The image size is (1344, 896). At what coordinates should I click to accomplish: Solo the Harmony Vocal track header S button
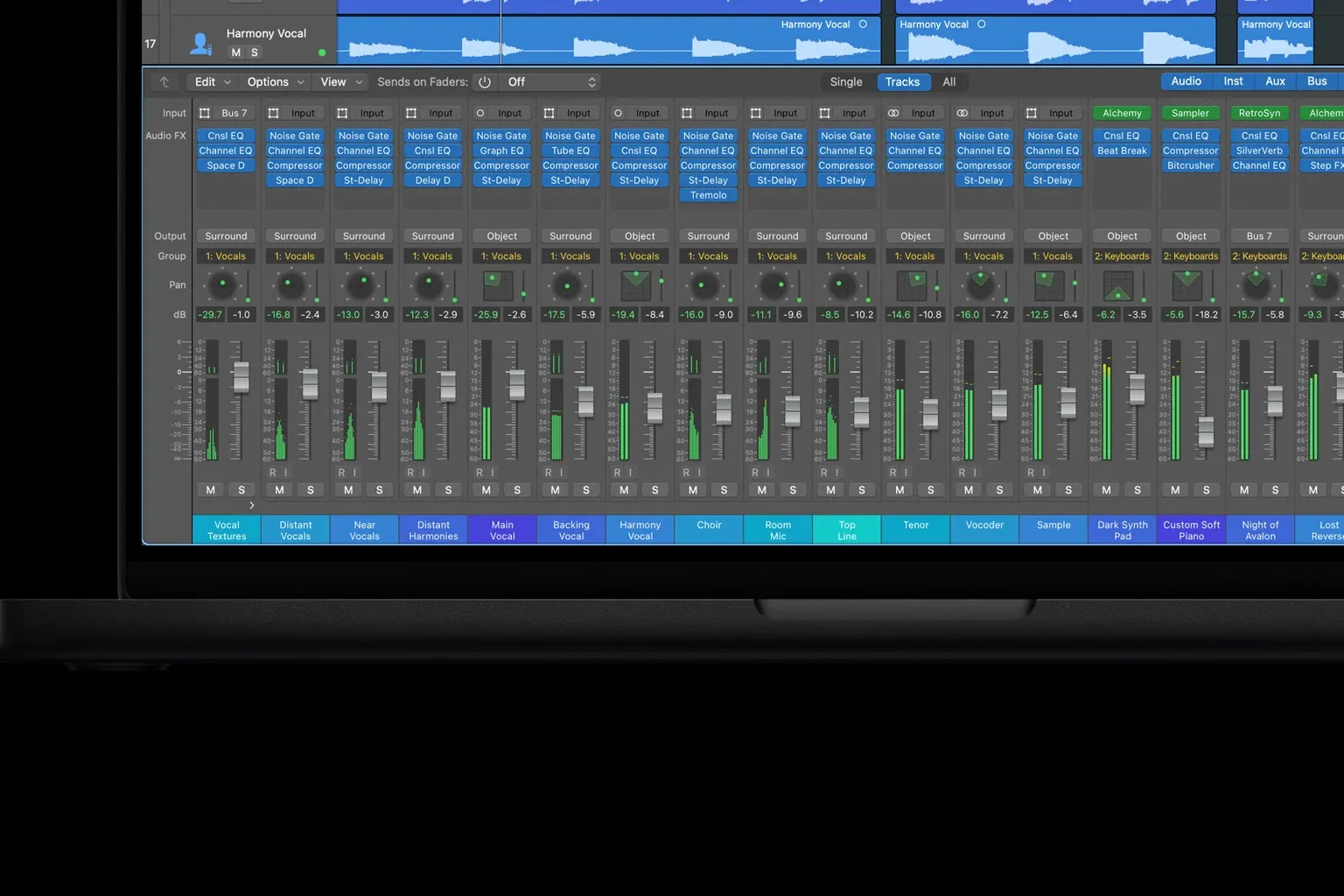click(x=255, y=52)
